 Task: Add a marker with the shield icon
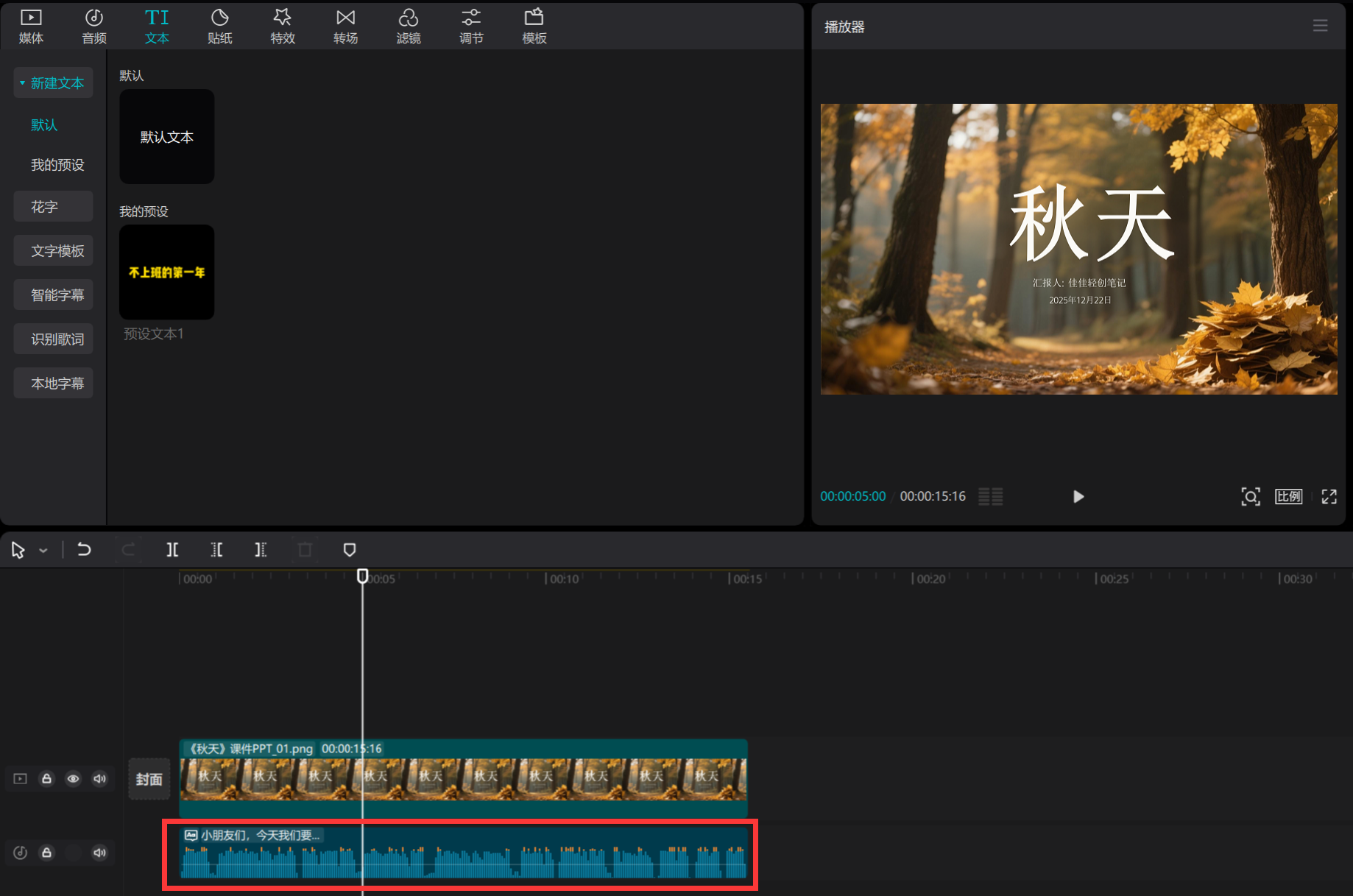tap(350, 550)
